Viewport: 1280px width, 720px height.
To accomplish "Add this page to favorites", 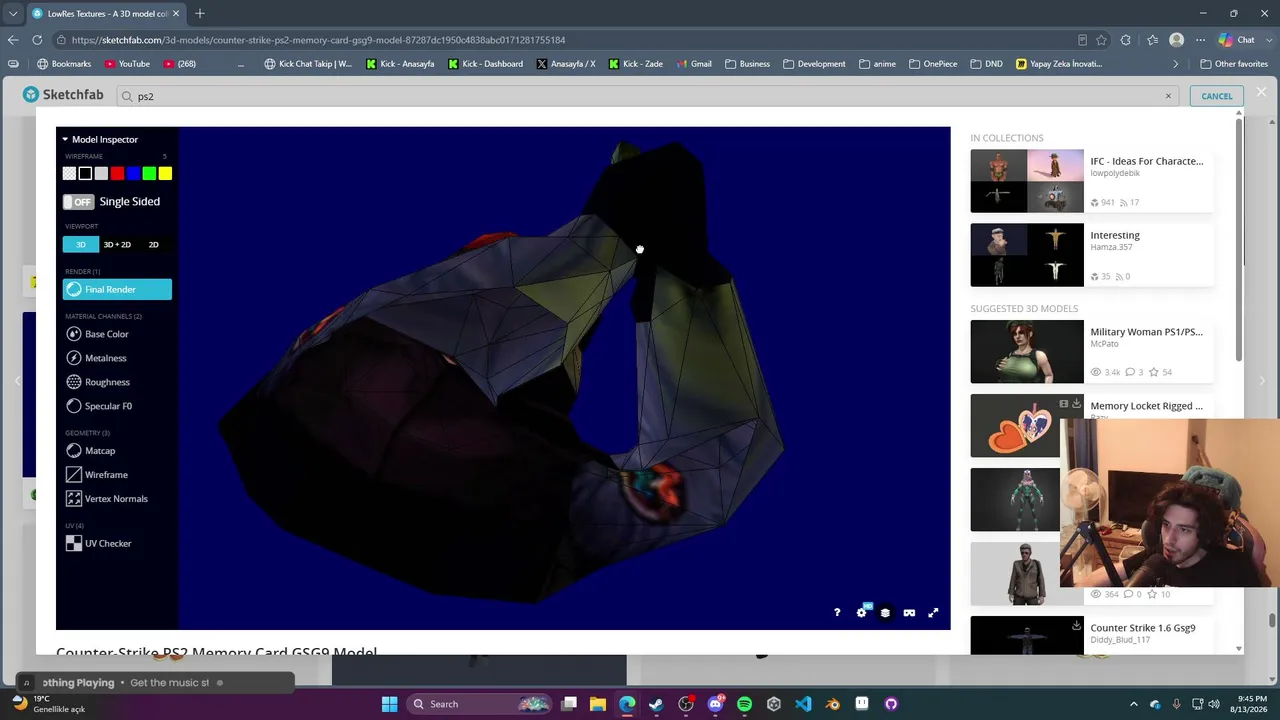I will click(1101, 40).
